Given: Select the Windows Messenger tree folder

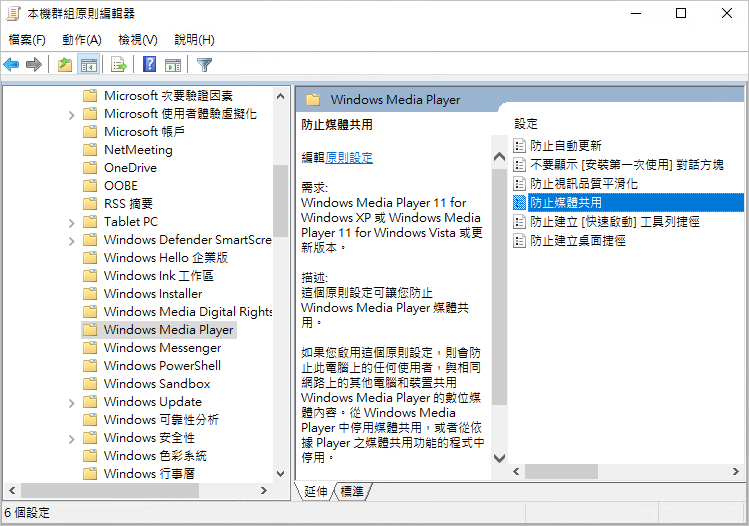Looking at the screenshot, I should [162, 348].
